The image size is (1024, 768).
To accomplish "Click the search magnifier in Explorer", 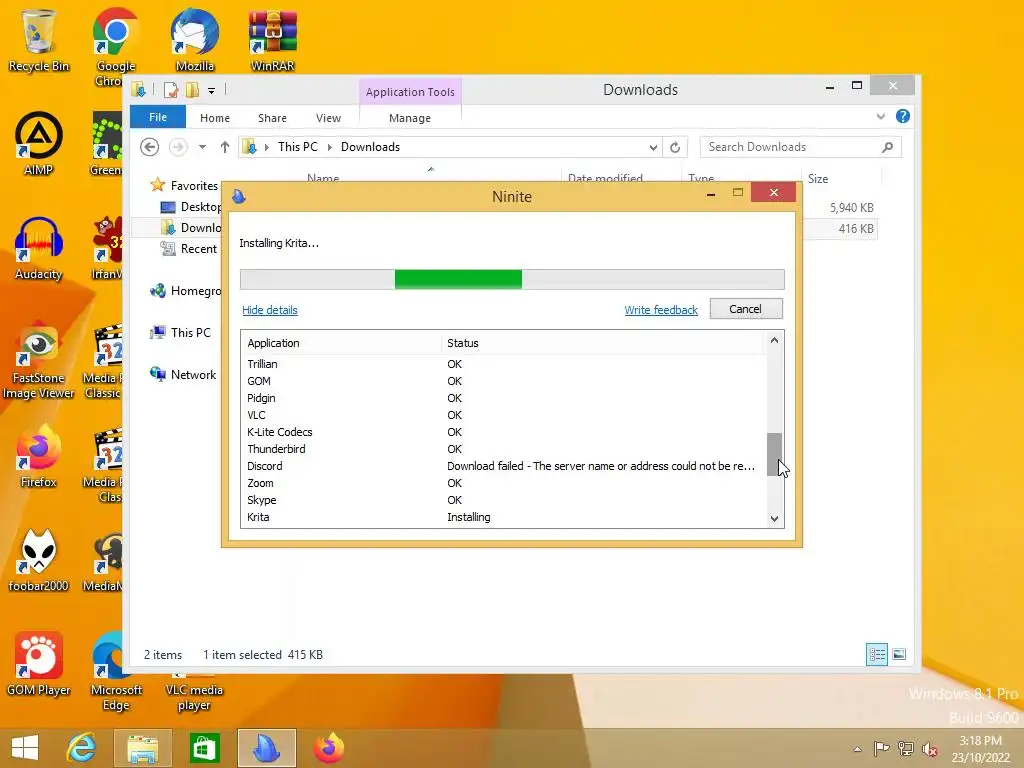I will pyautogui.click(x=887, y=147).
